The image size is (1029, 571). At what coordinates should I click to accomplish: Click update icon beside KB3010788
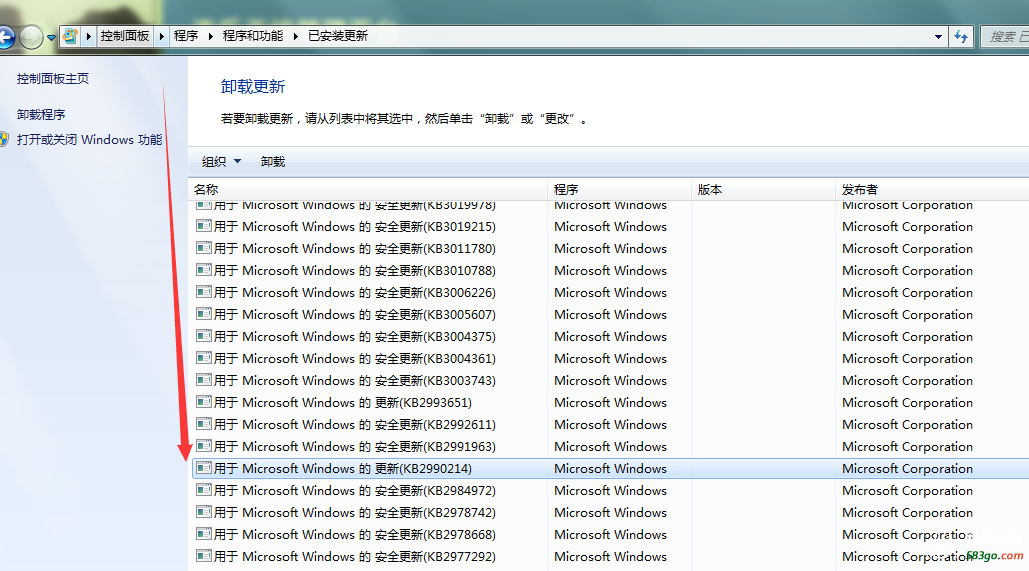tap(203, 270)
